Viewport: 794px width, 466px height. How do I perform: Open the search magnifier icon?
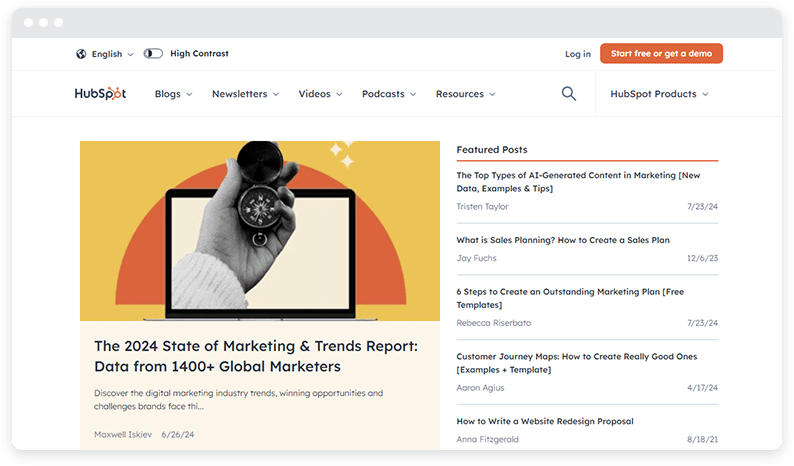pyautogui.click(x=569, y=94)
